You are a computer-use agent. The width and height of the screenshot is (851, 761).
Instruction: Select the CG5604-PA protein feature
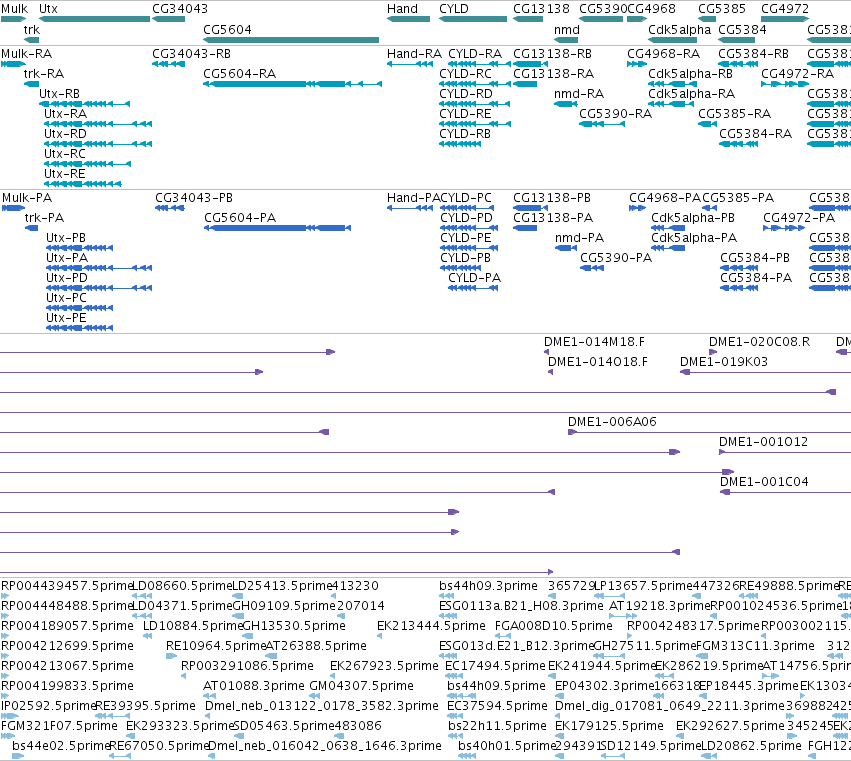click(277, 228)
